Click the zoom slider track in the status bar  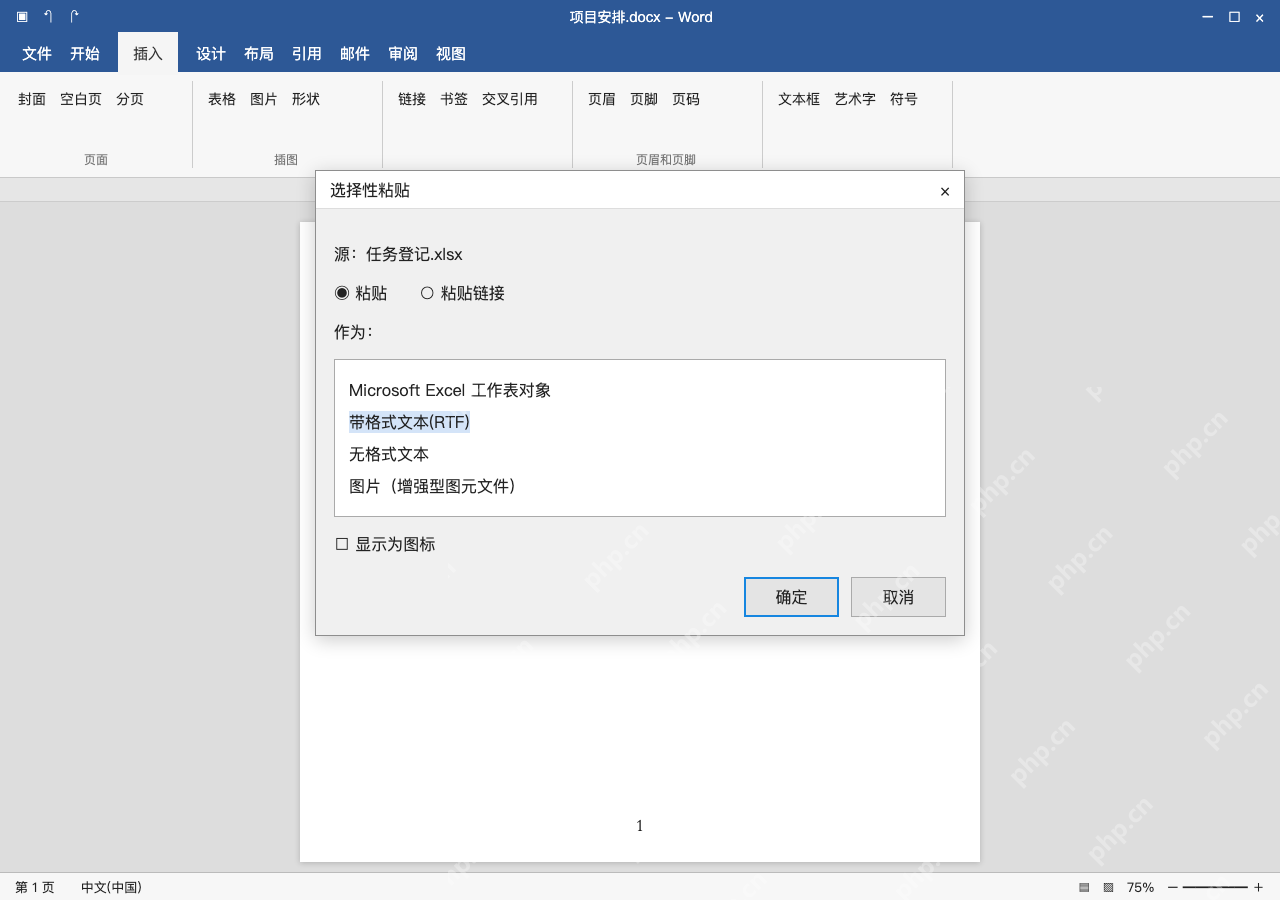pos(1215,887)
